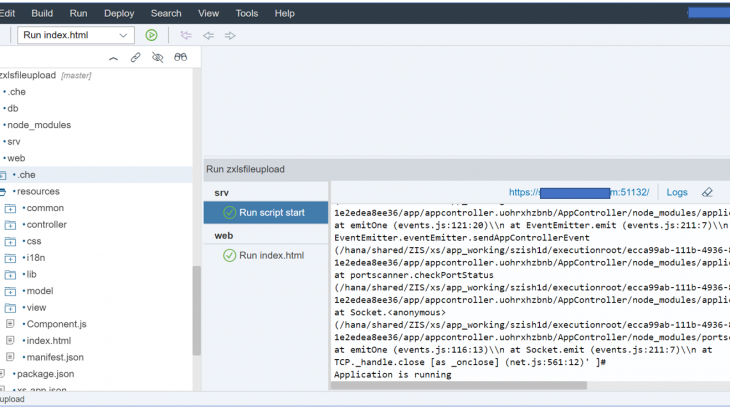The height and width of the screenshot is (410, 730).
Task: Collapse the resources folder icon
Action: tap(2, 192)
